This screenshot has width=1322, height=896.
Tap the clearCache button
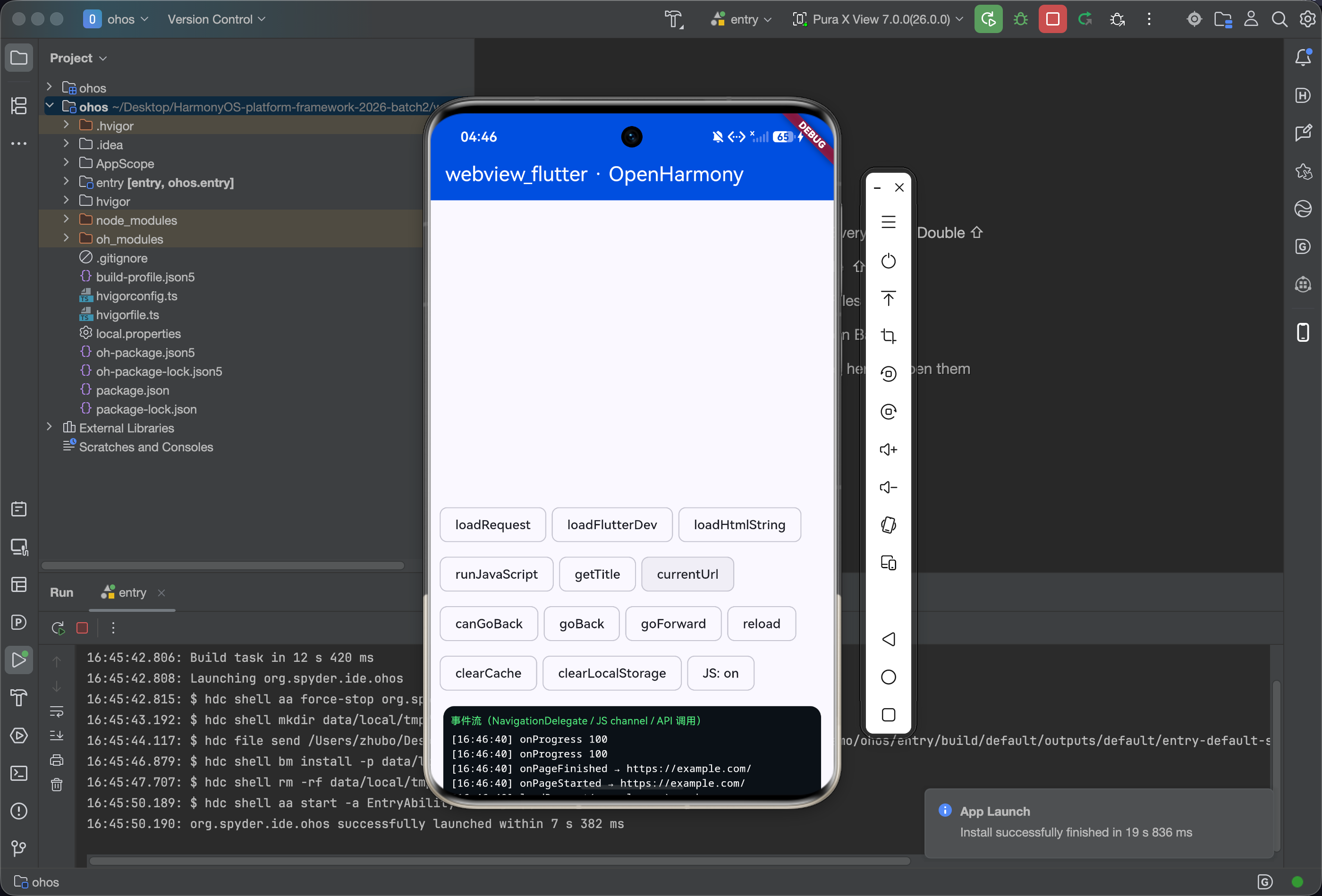[x=488, y=674]
